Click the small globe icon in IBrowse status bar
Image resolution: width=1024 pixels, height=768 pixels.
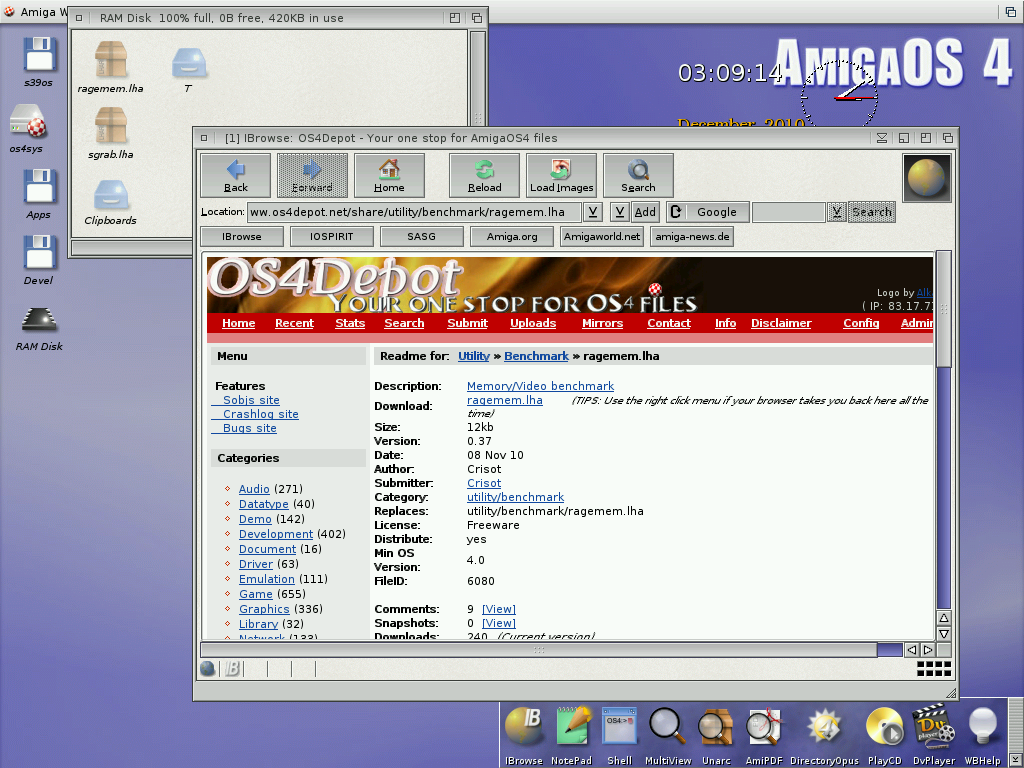pyautogui.click(x=208, y=669)
